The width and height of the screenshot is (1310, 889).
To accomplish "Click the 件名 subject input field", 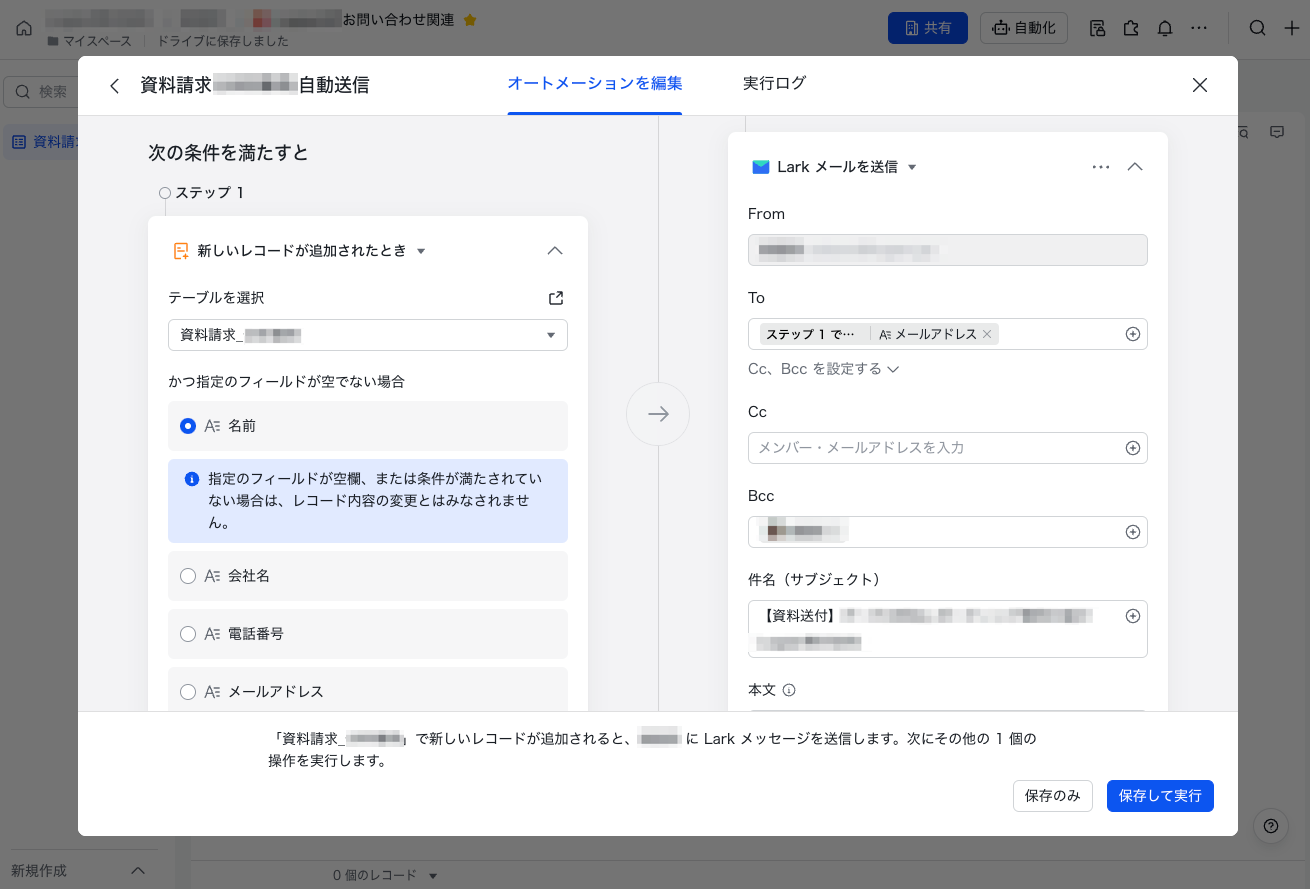I will pyautogui.click(x=948, y=629).
